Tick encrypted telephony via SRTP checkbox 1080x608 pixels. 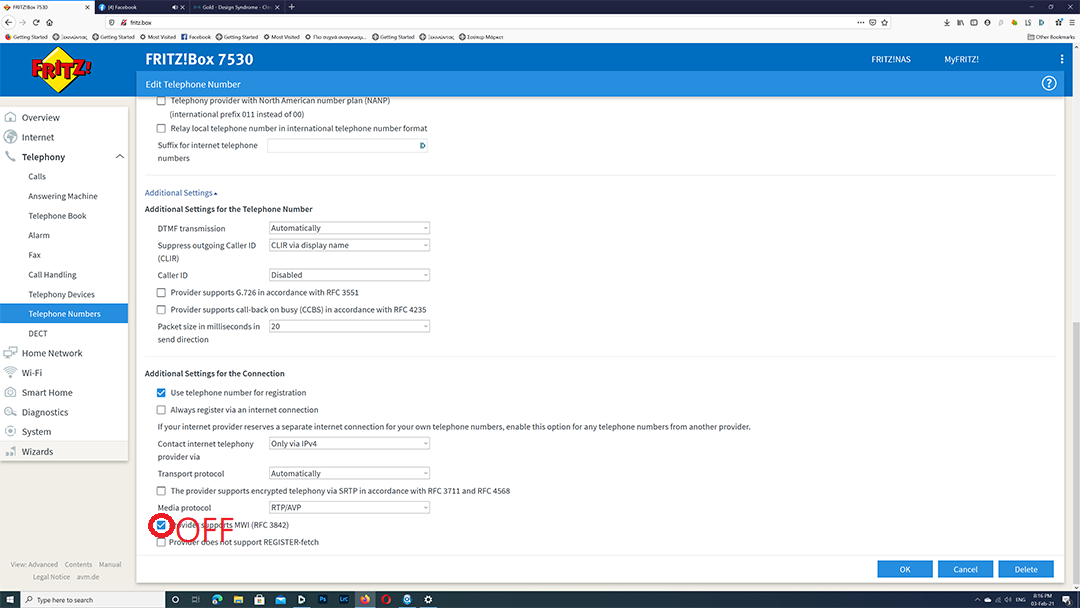coord(161,491)
